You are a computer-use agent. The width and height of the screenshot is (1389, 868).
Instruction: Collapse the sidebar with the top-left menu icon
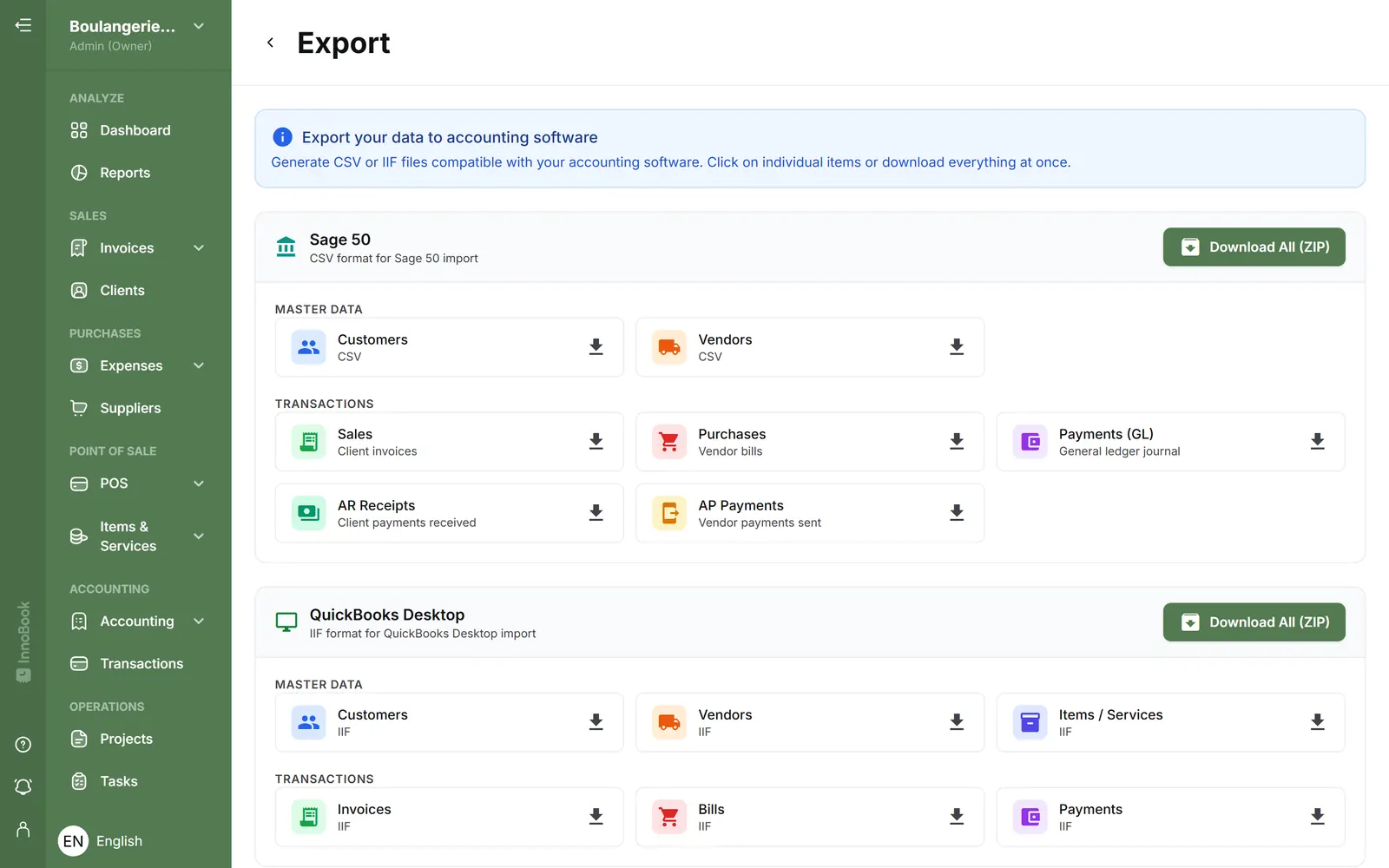tap(23, 25)
